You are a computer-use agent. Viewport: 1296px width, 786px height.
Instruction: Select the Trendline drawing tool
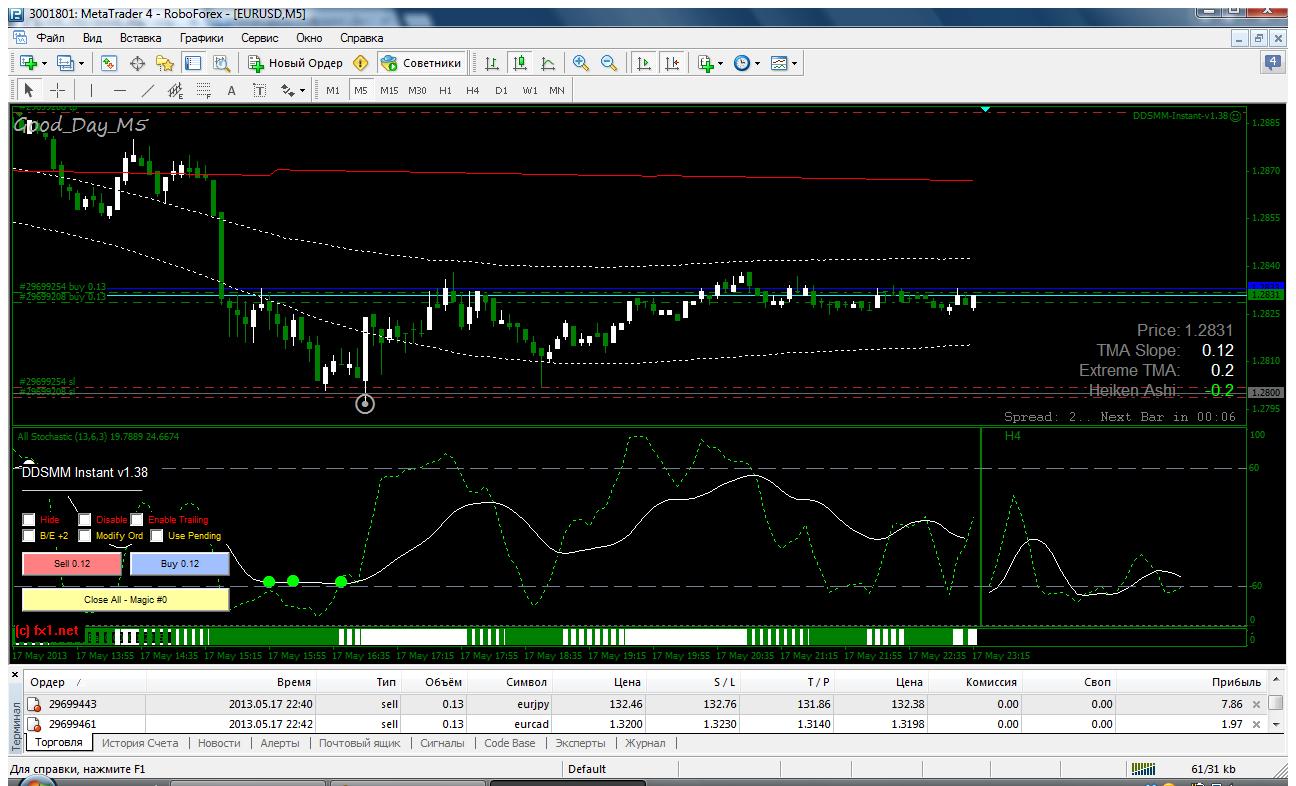click(147, 90)
